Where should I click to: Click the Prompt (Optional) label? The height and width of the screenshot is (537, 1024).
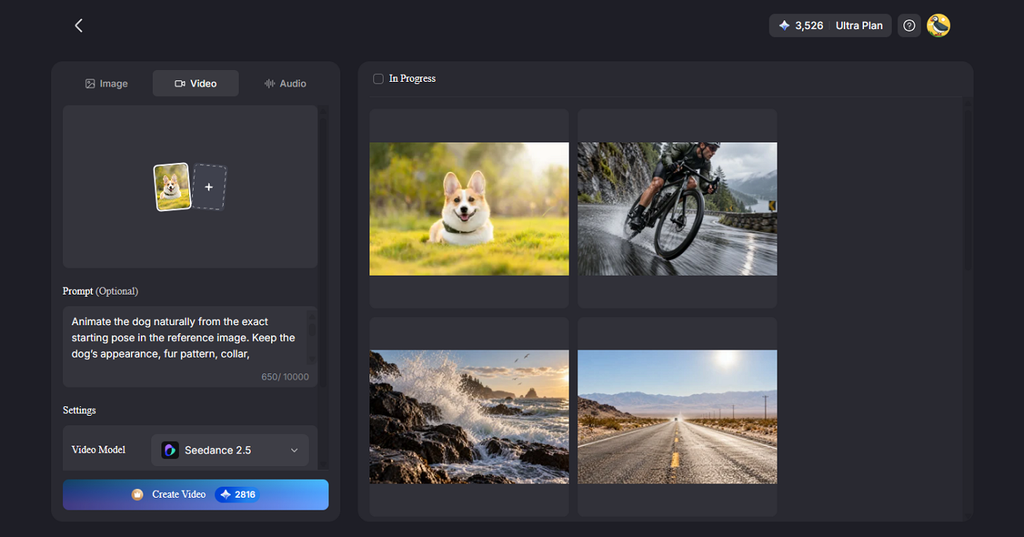point(100,291)
